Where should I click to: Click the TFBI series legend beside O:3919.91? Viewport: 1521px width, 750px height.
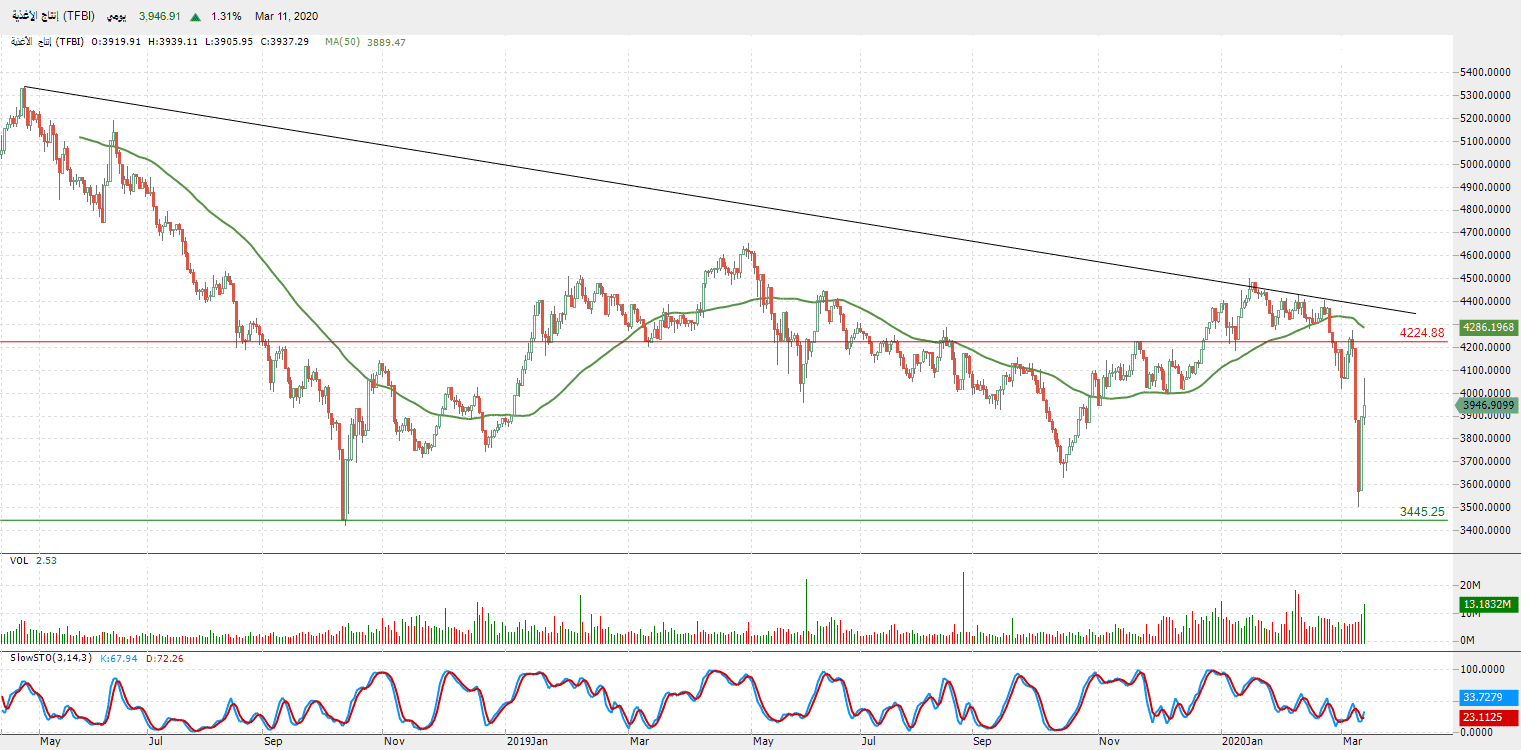coord(47,42)
